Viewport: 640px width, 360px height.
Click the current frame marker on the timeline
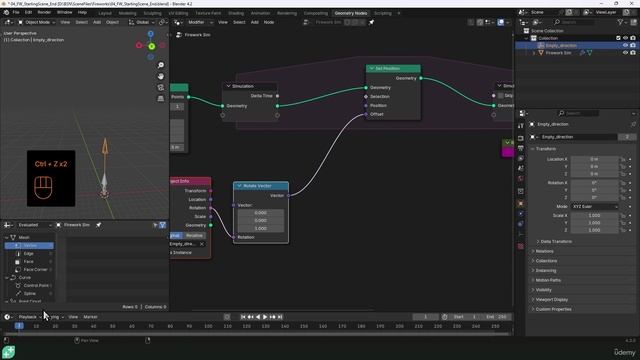pos(19,326)
